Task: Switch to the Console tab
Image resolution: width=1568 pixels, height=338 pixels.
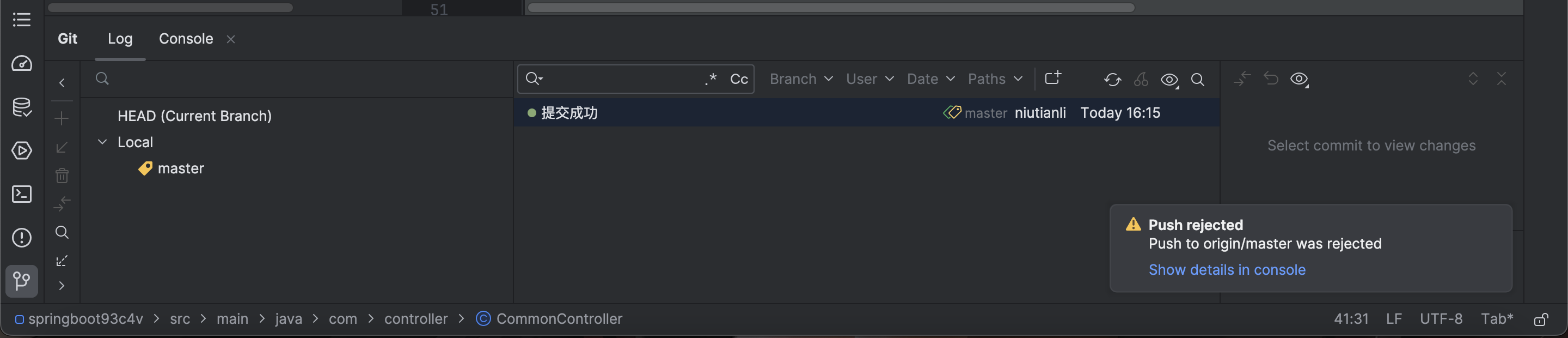Action: pyautogui.click(x=186, y=39)
